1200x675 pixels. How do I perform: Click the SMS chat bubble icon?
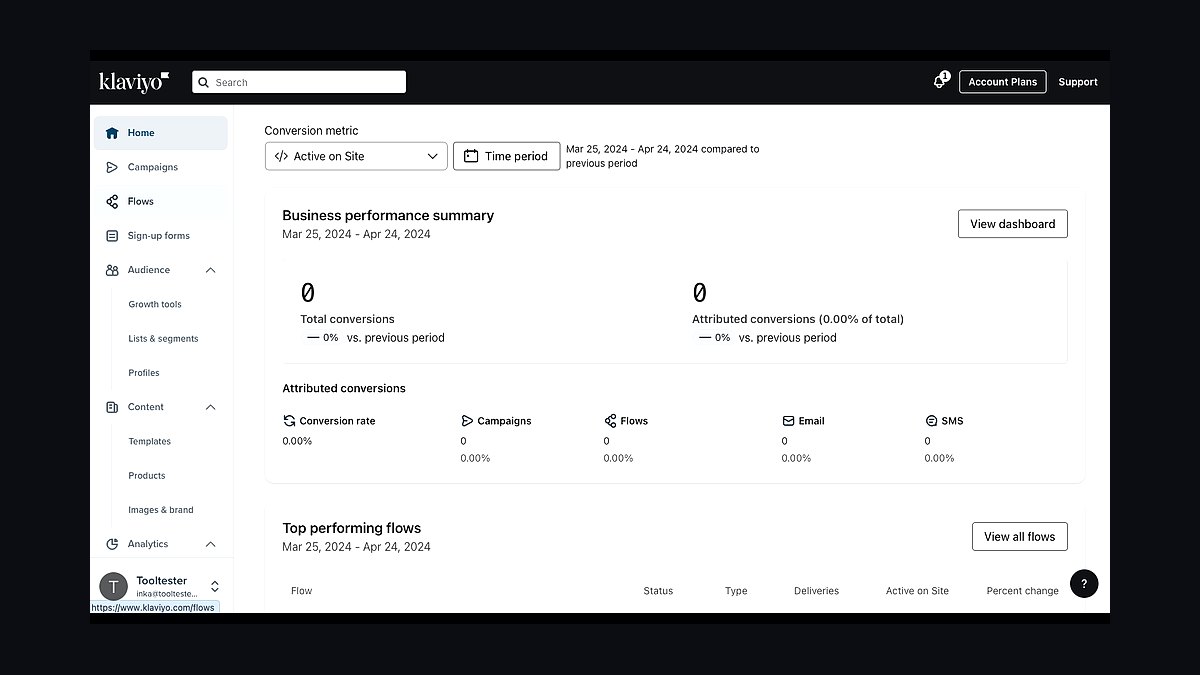pyautogui.click(x=931, y=421)
